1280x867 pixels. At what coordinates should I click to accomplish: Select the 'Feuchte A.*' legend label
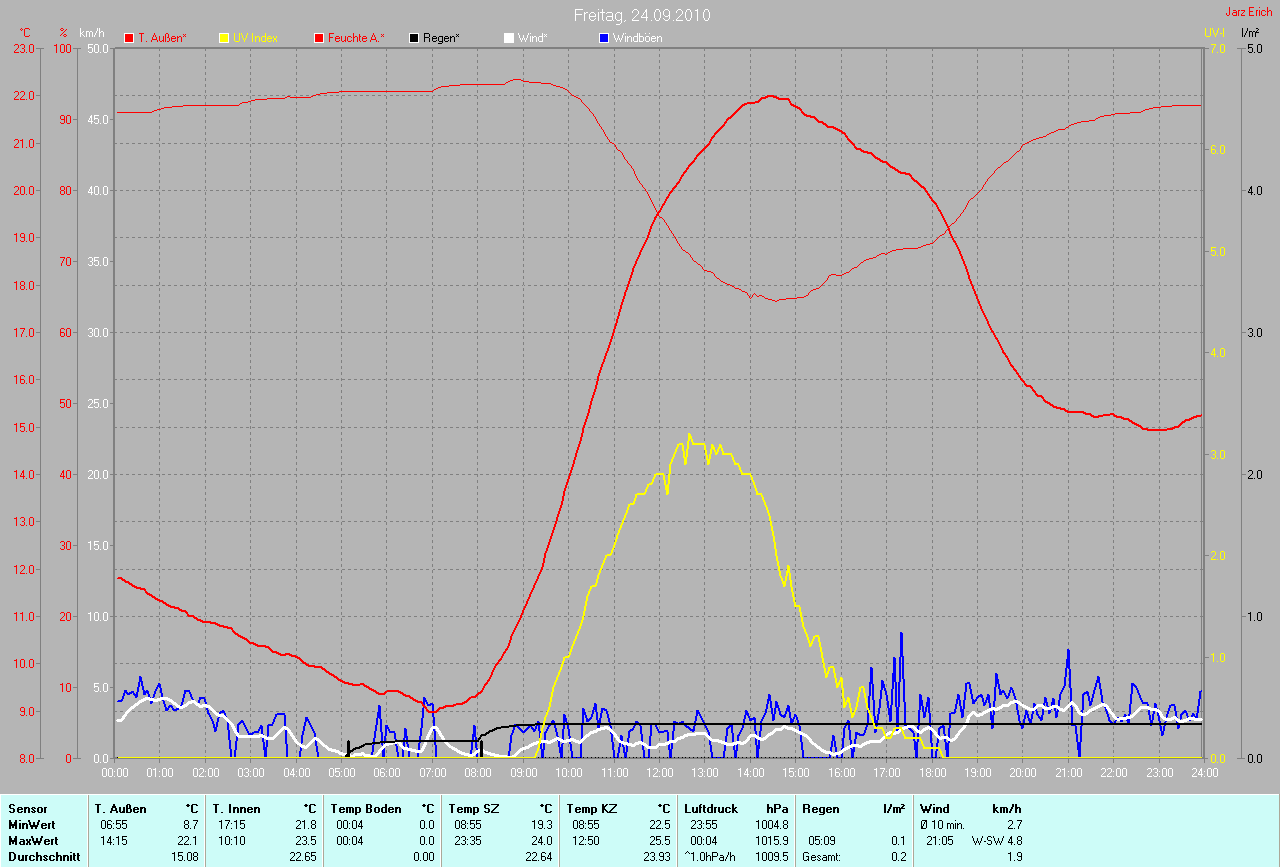pyautogui.click(x=356, y=38)
